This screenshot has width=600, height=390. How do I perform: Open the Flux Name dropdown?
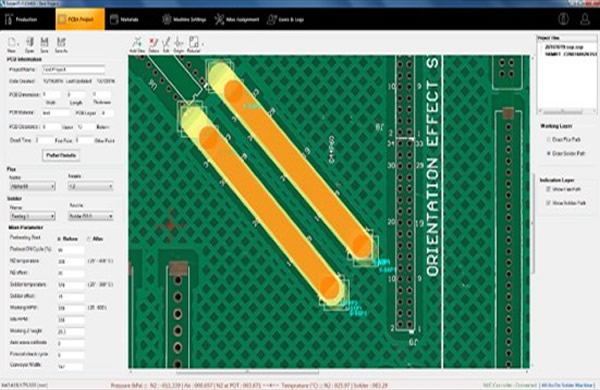click(x=32, y=186)
